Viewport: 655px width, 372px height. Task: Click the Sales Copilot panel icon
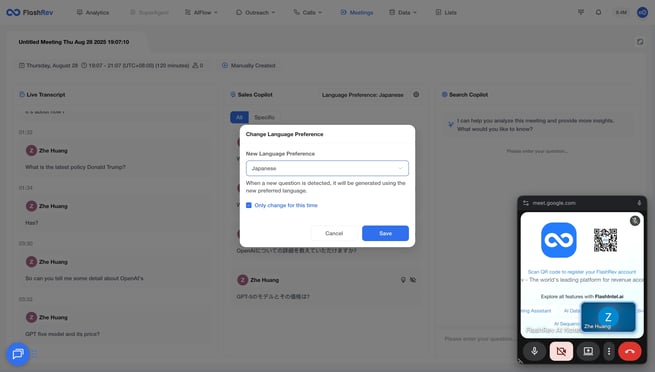(x=233, y=95)
